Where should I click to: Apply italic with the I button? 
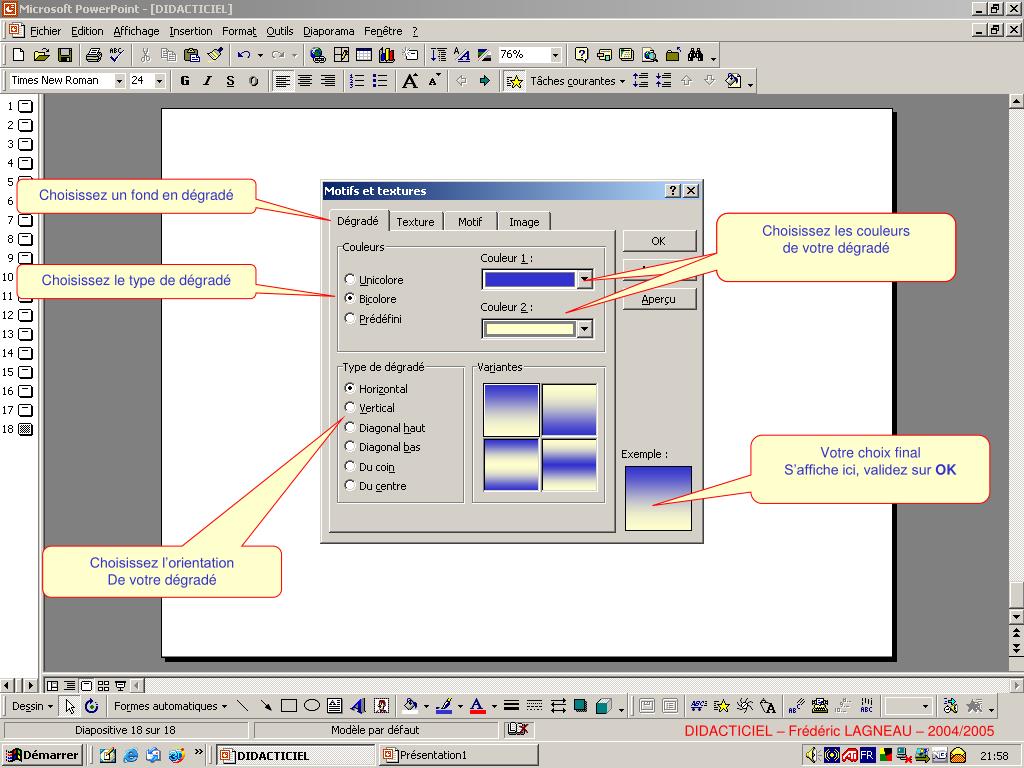(208, 81)
